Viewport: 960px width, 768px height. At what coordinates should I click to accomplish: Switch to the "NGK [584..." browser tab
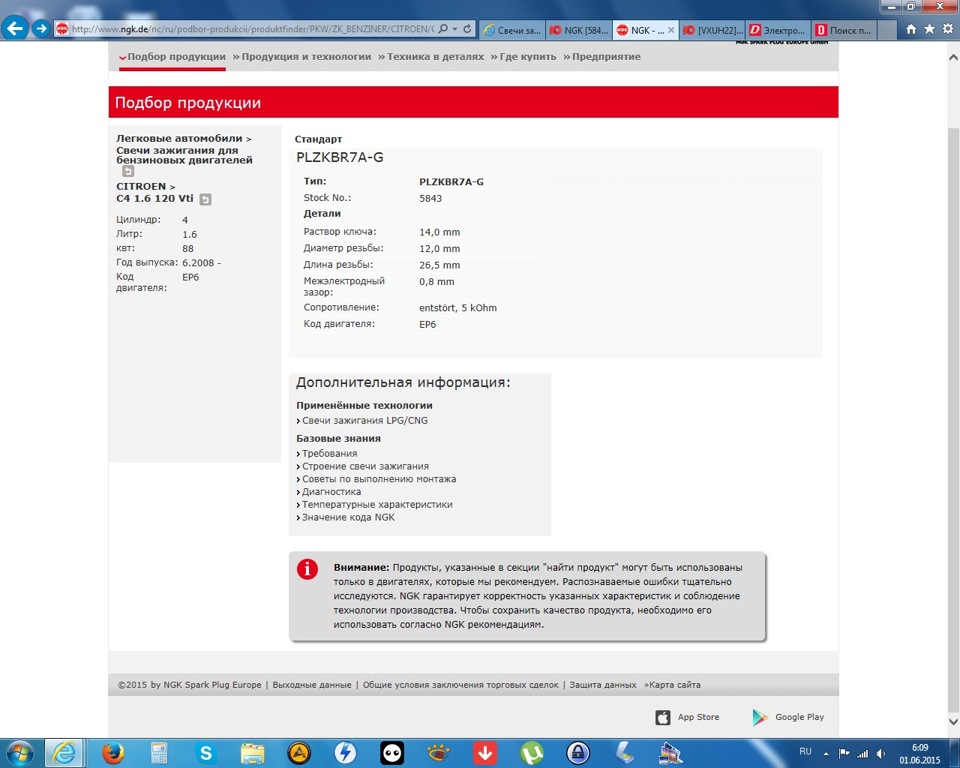tap(579, 29)
